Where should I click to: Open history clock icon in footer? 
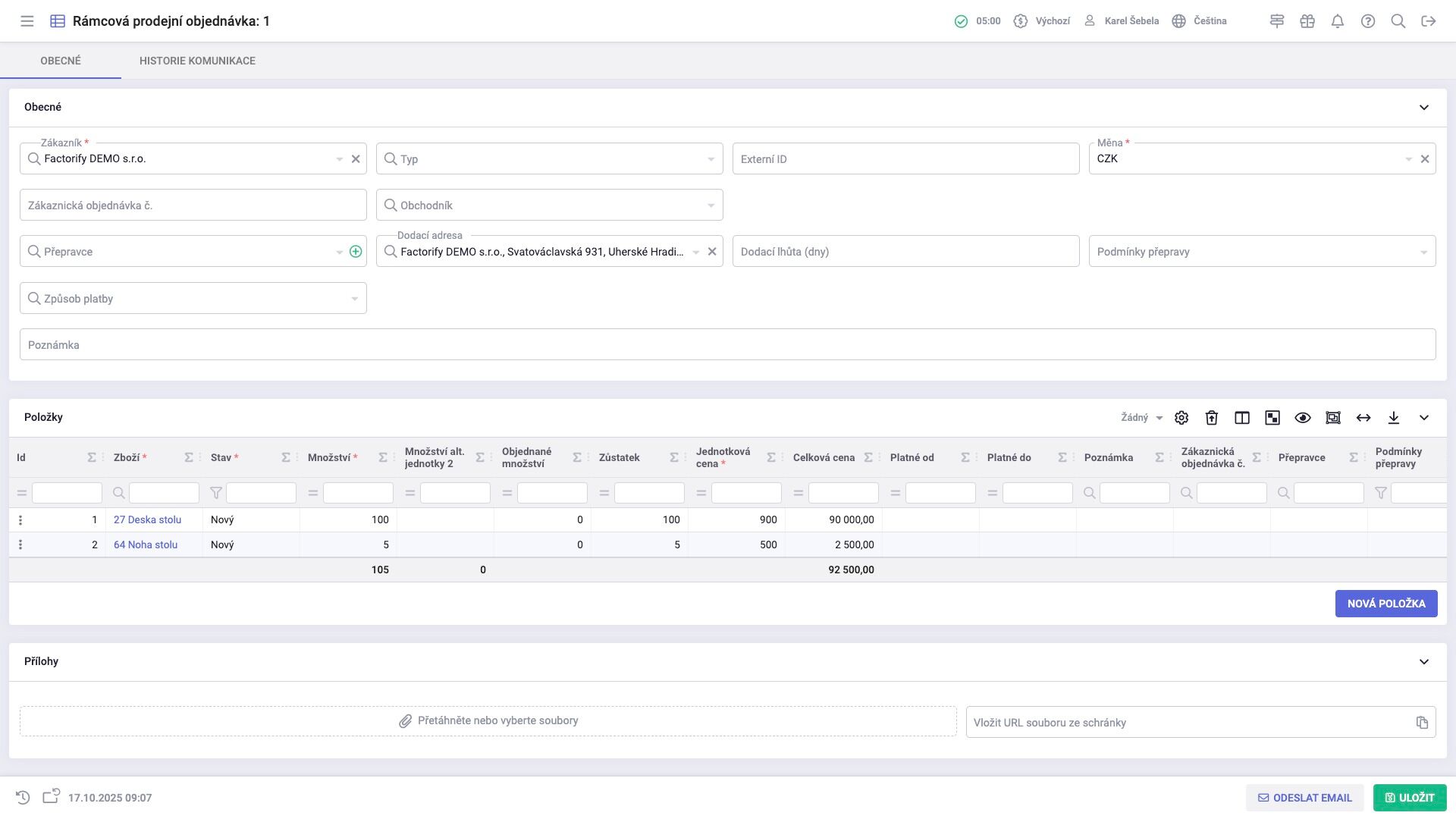(x=23, y=798)
